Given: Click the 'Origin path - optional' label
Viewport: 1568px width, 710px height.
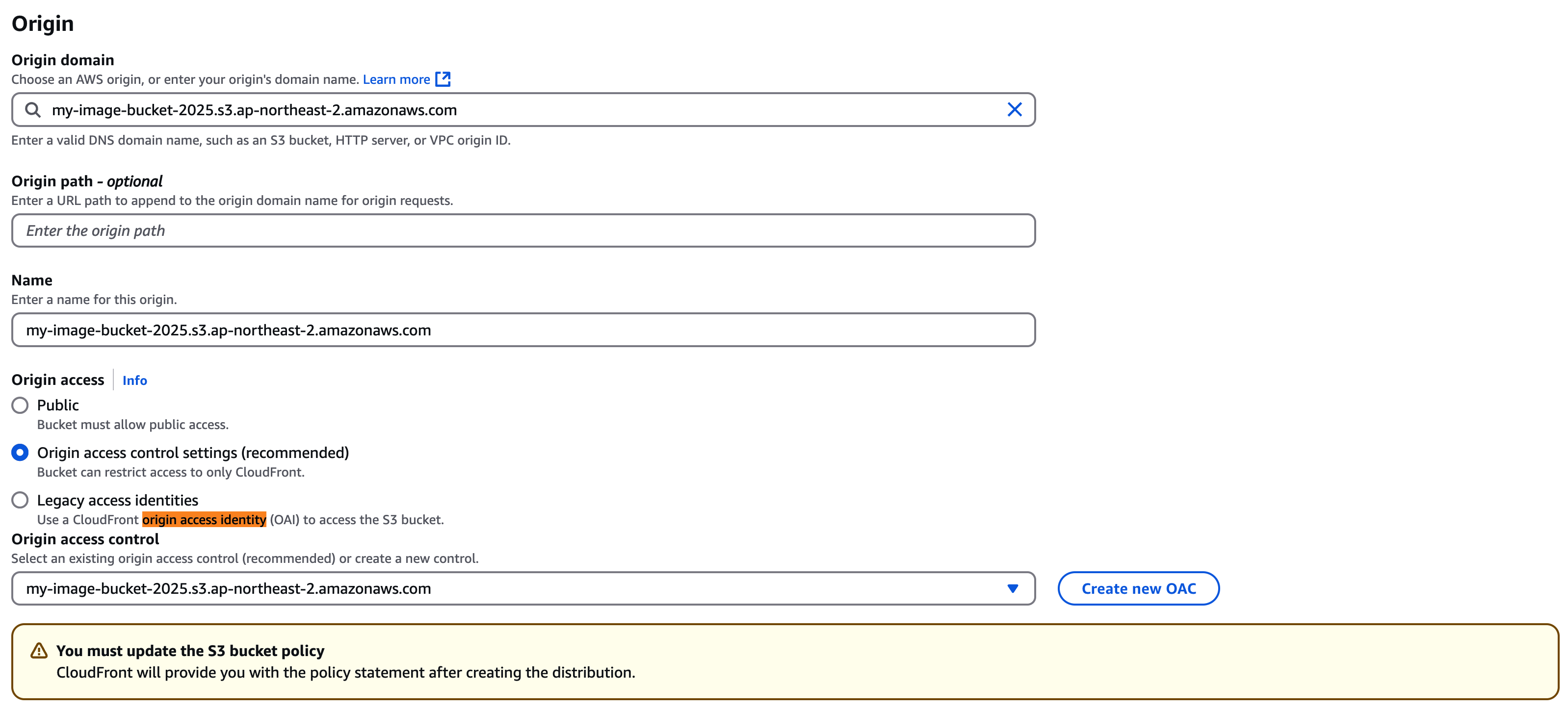Looking at the screenshot, I should click(87, 181).
